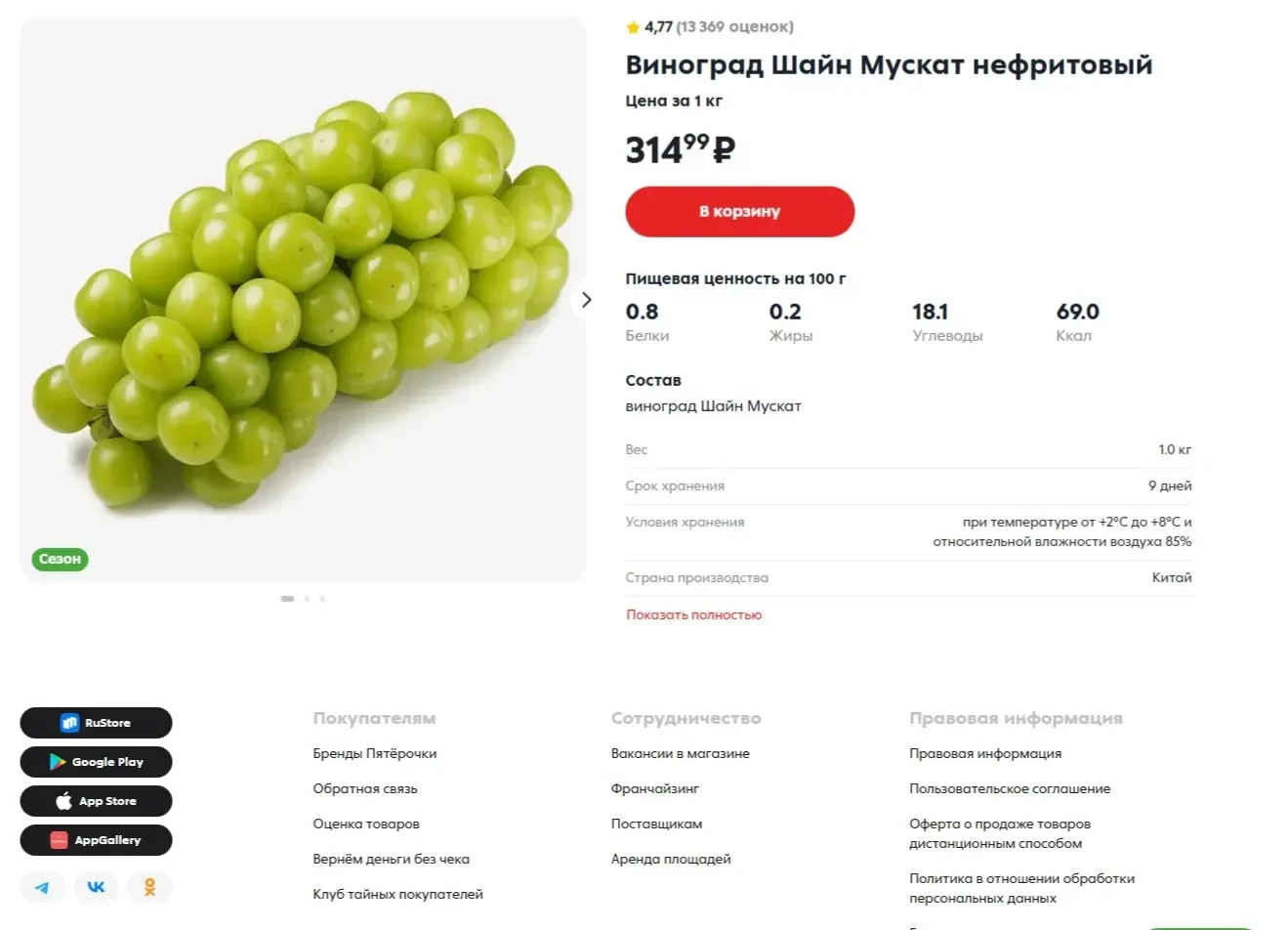
Task: Click the yellow rating star
Action: (x=633, y=27)
